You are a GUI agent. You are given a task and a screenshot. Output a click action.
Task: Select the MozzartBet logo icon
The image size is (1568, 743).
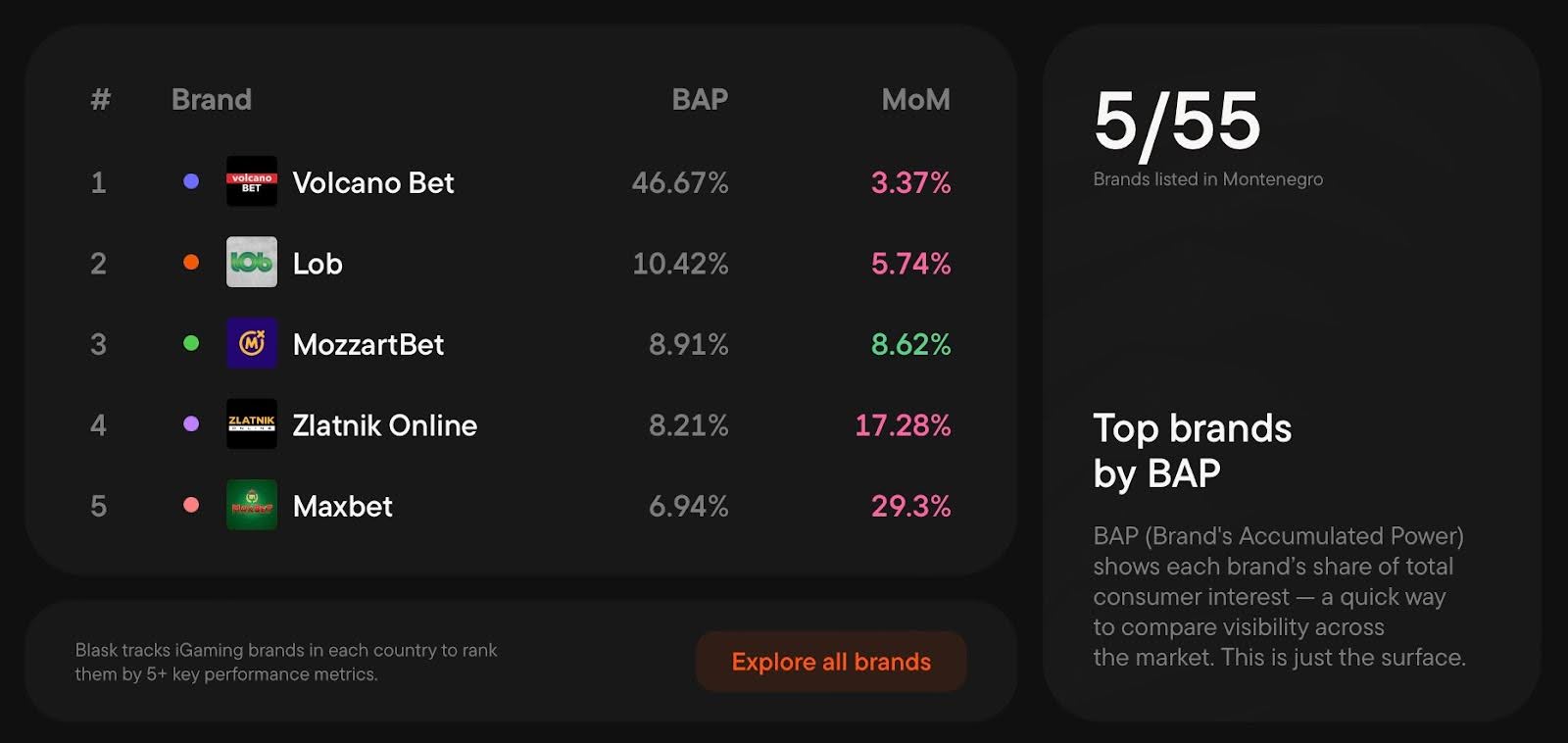click(x=252, y=343)
